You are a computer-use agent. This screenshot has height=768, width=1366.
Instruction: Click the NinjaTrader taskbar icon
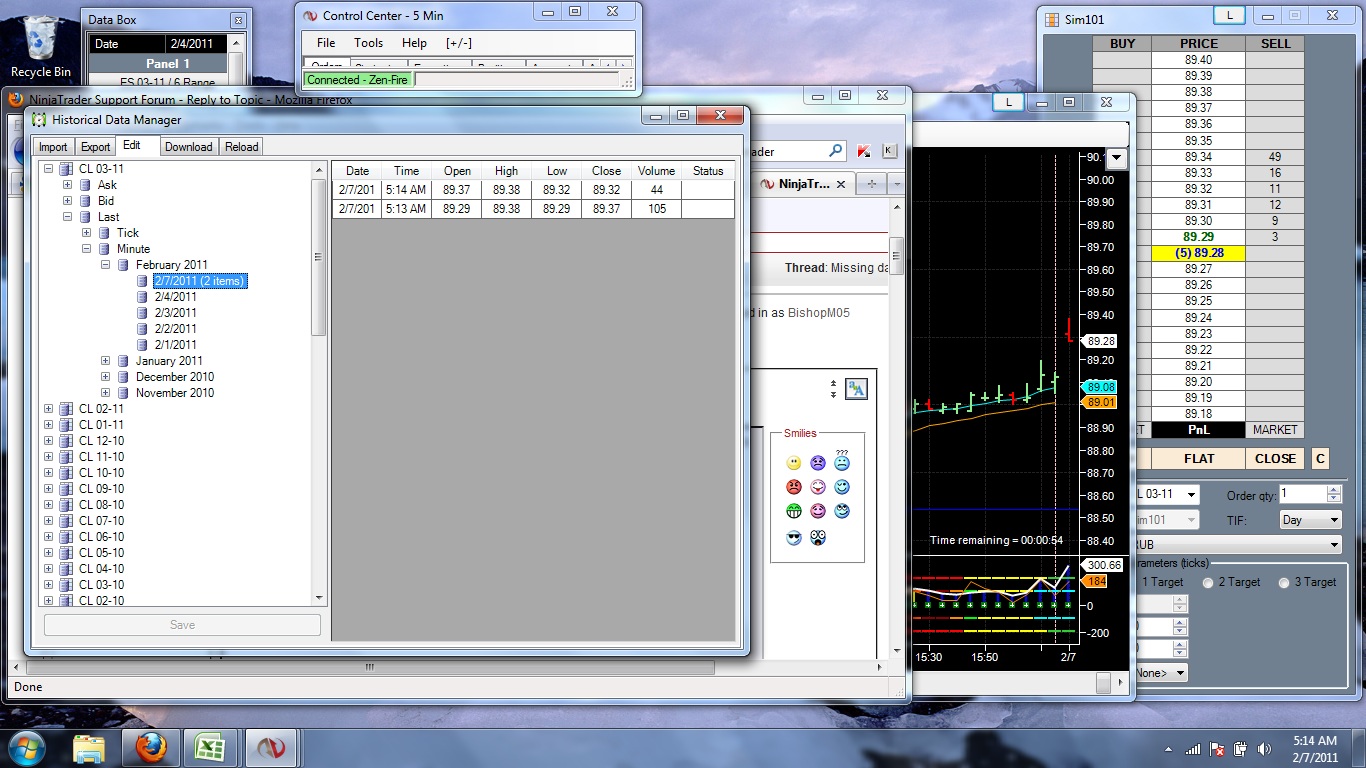pos(271,748)
